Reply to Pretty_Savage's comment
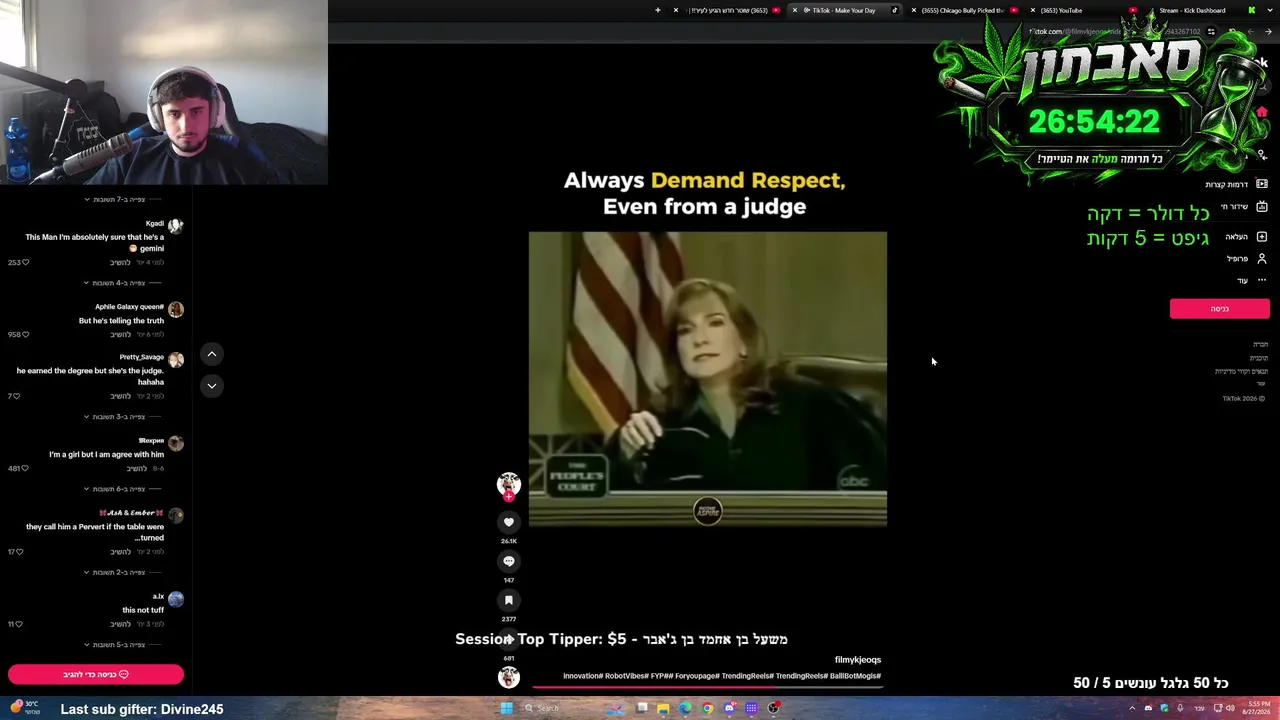 click(120, 396)
